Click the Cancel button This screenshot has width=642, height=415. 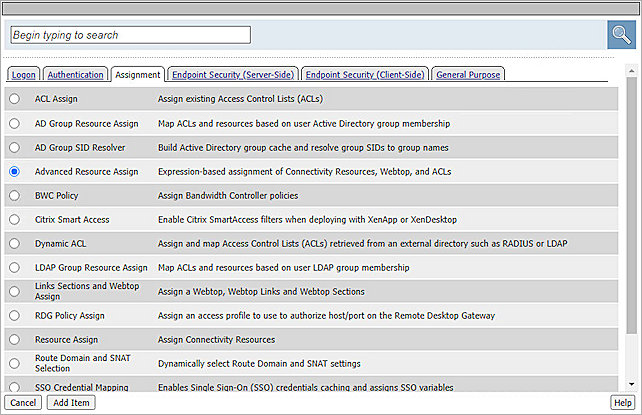(23, 403)
